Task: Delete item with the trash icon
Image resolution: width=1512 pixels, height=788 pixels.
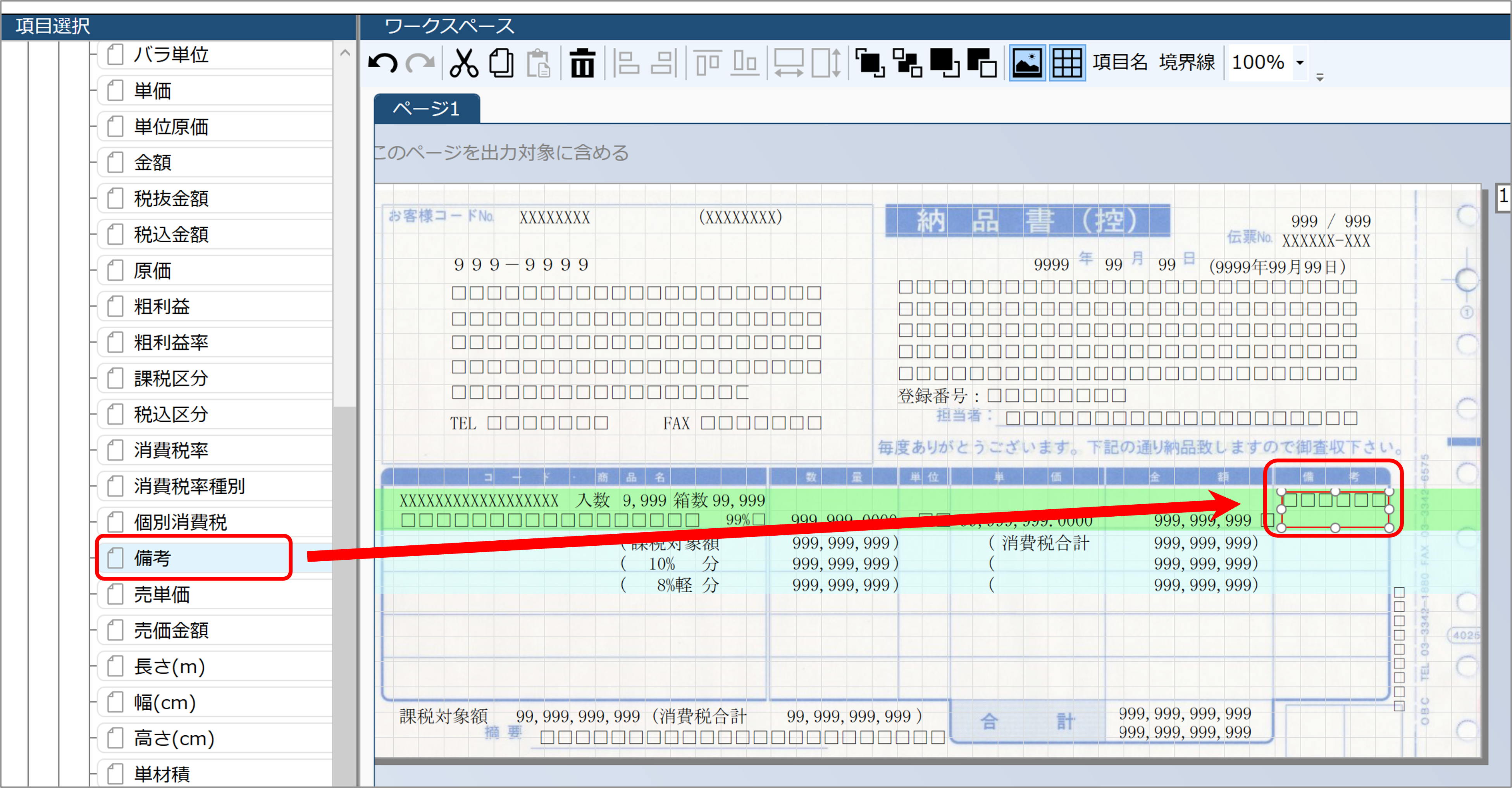Action: [x=582, y=62]
